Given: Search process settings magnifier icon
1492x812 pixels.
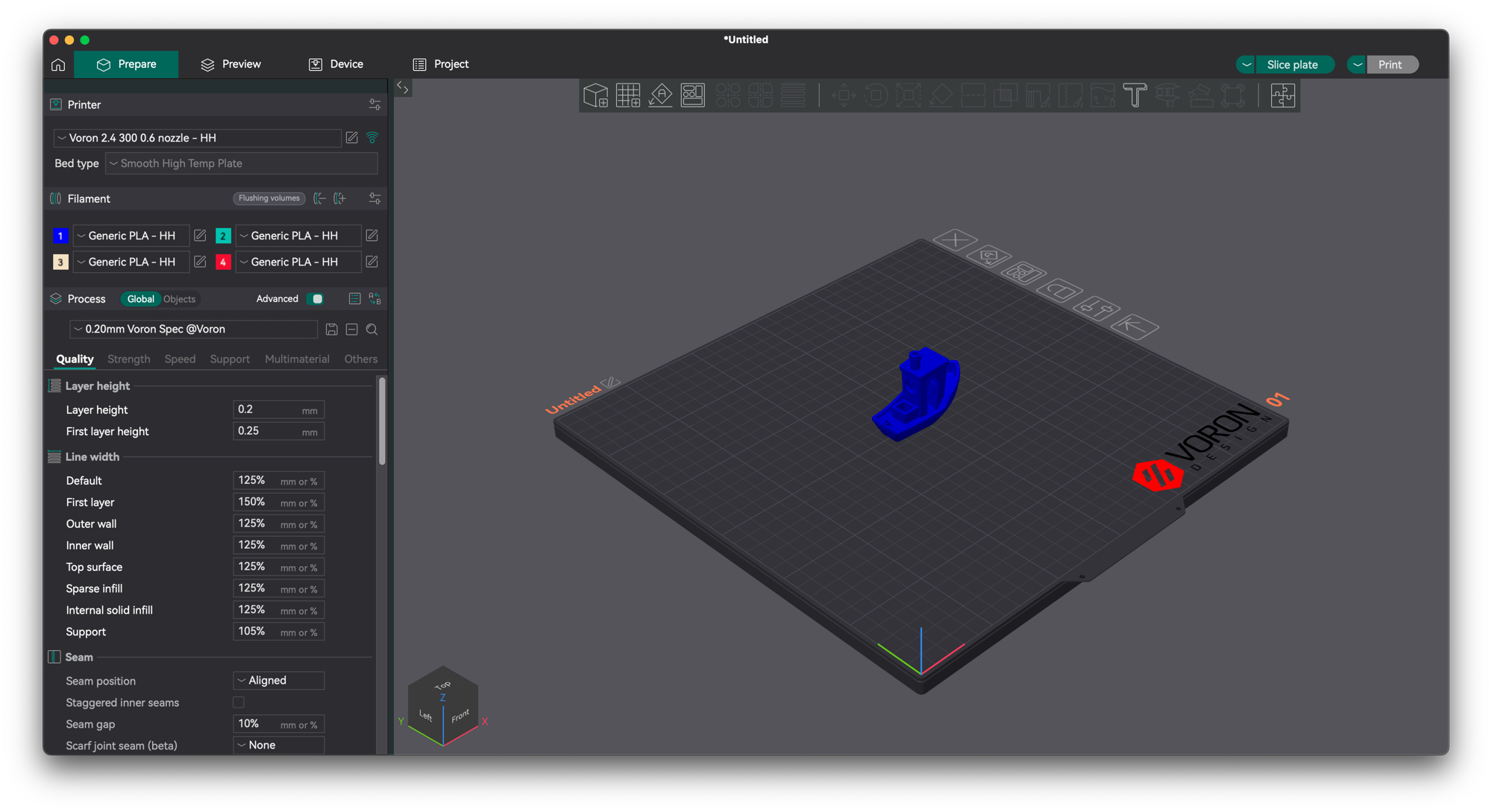Looking at the screenshot, I should (372, 330).
